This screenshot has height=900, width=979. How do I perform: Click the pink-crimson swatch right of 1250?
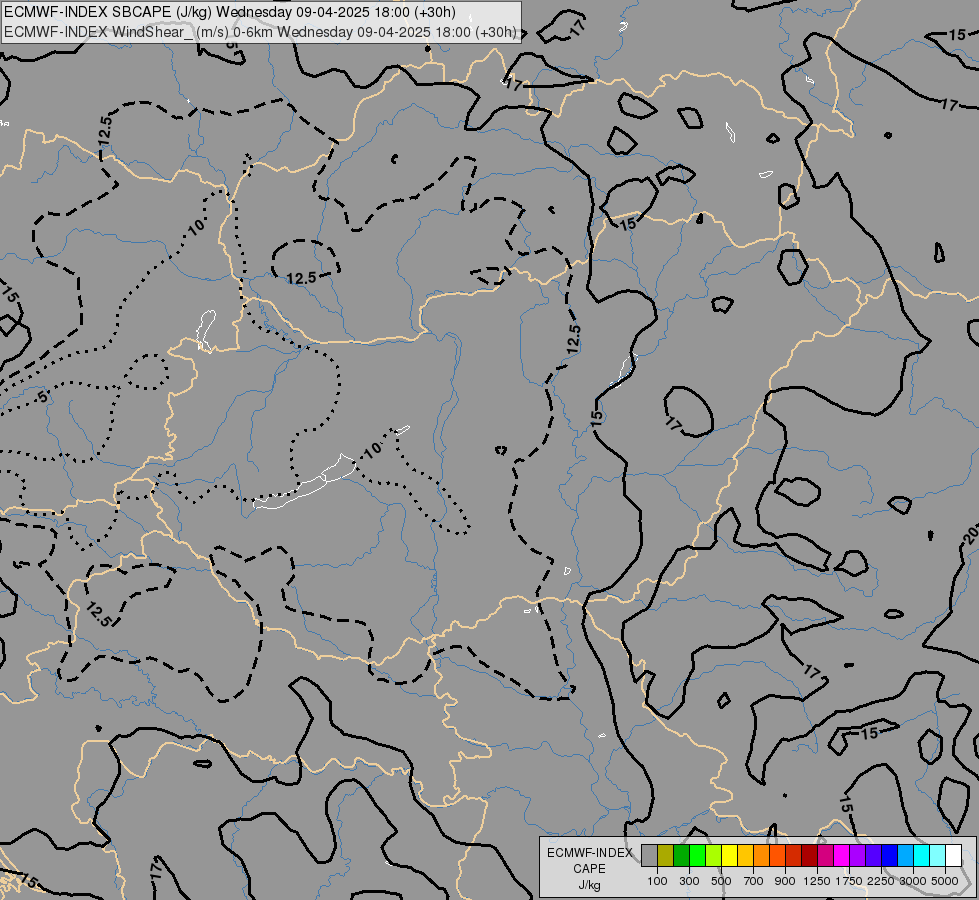click(x=825, y=856)
